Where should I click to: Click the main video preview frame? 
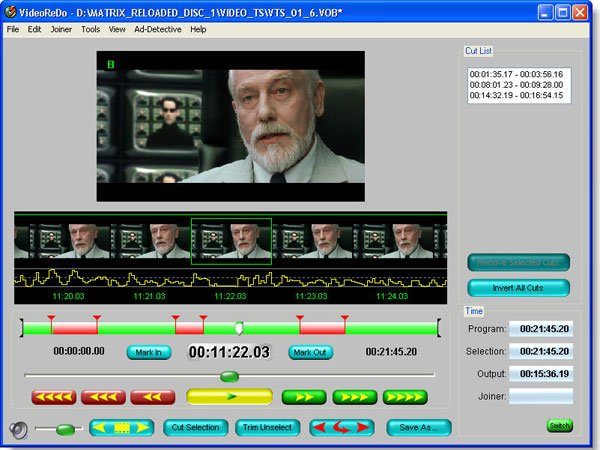click(231, 126)
